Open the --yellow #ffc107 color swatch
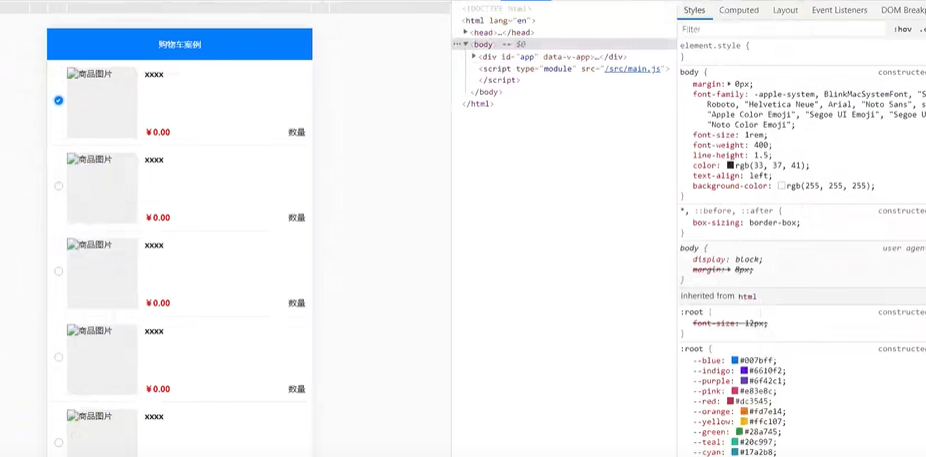The width and height of the screenshot is (926, 457). click(744, 422)
